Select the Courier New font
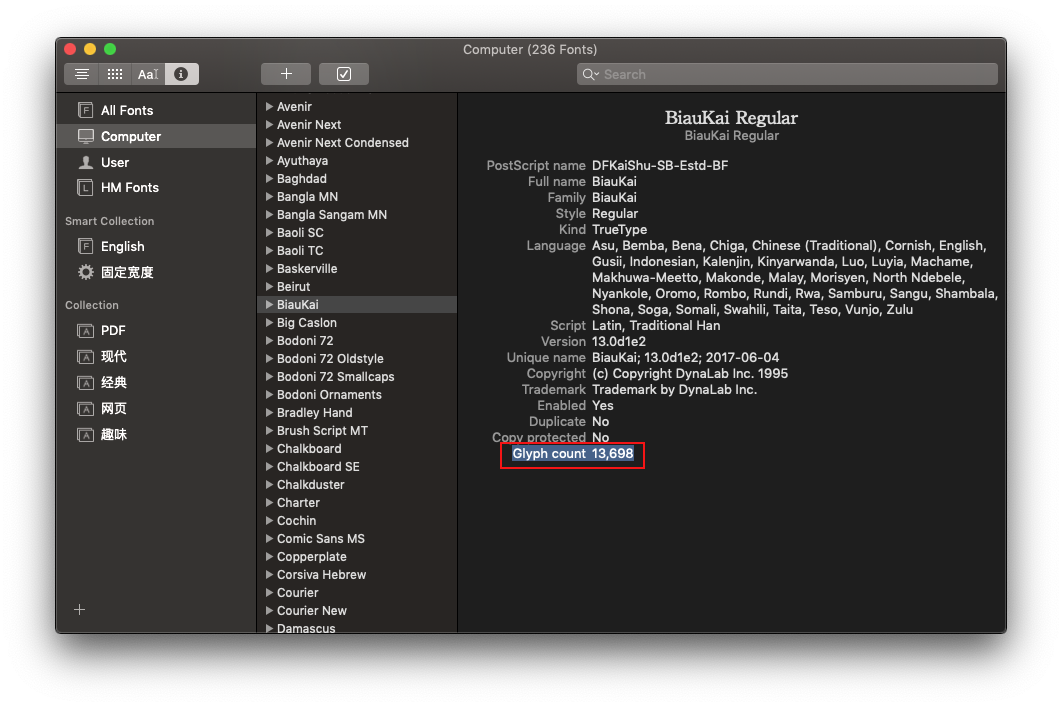Viewport: 1062px width, 707px height. [x=358, y=611]
